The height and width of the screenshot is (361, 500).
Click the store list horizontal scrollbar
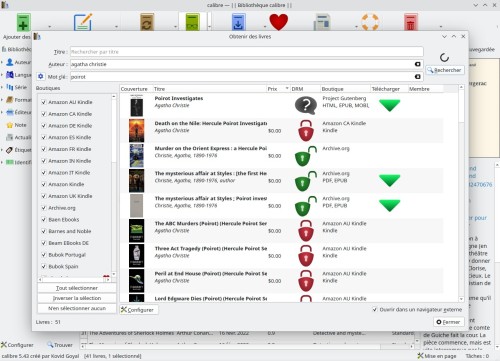[x=73, y=279]
